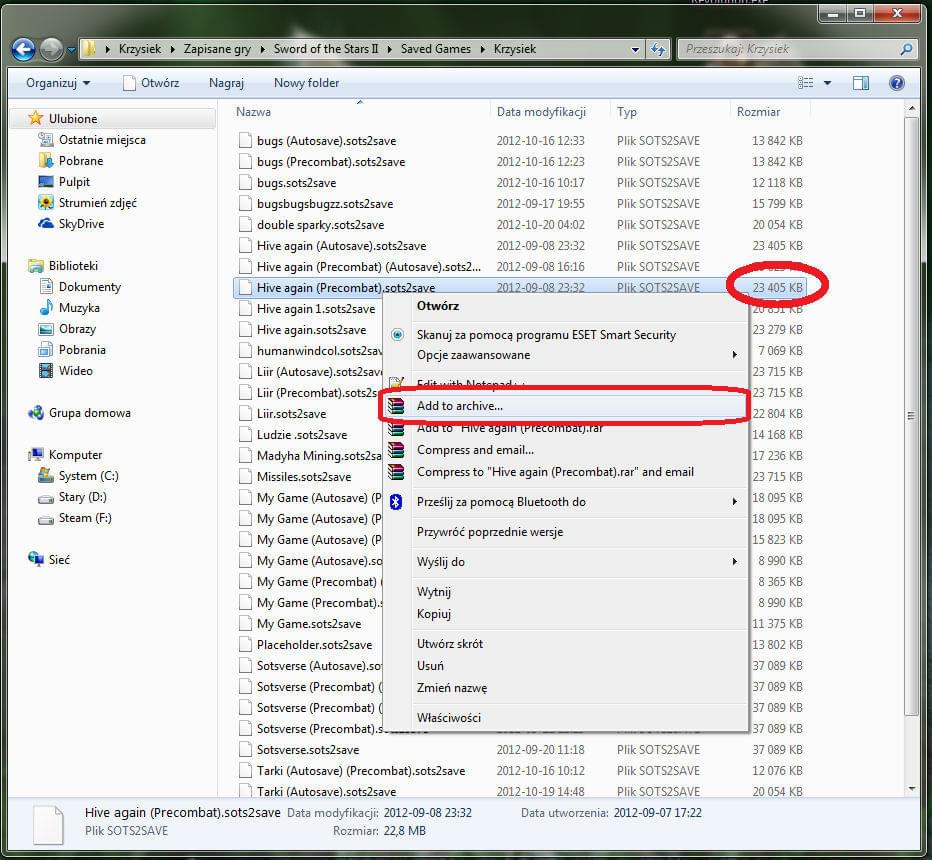Expand breadcrumb arrow after Saved Games
The width and height of the screenshot is (932, 860).
[483, 49]
